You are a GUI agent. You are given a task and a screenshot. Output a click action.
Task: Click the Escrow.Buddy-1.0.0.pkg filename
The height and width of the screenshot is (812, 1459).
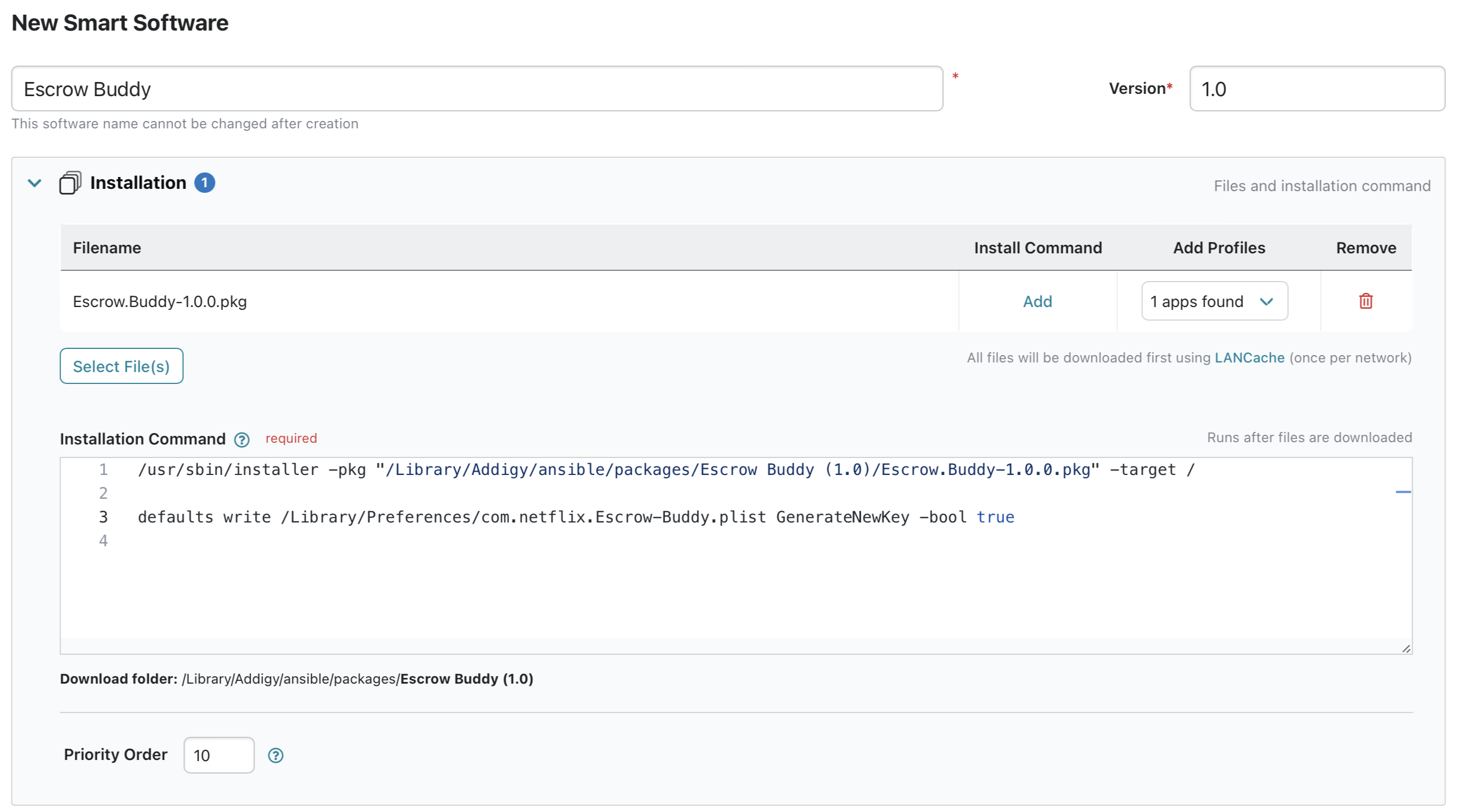point(159,301)
